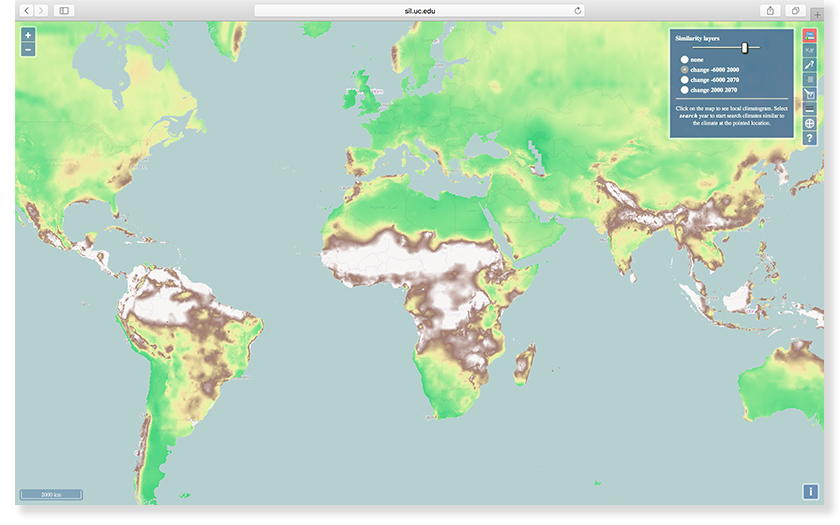
Task: Zoom in on the map
Action: click(x=28, y=35)
